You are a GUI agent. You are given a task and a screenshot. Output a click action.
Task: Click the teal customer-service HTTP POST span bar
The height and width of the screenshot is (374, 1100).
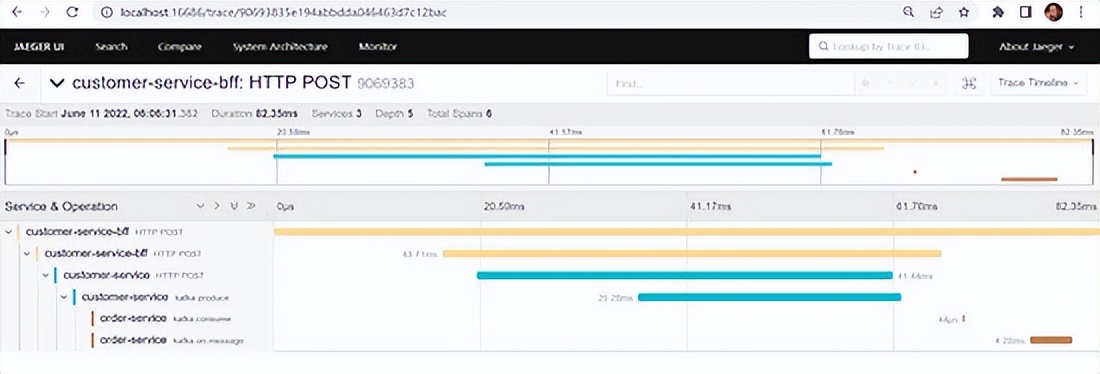pos(685,275)
